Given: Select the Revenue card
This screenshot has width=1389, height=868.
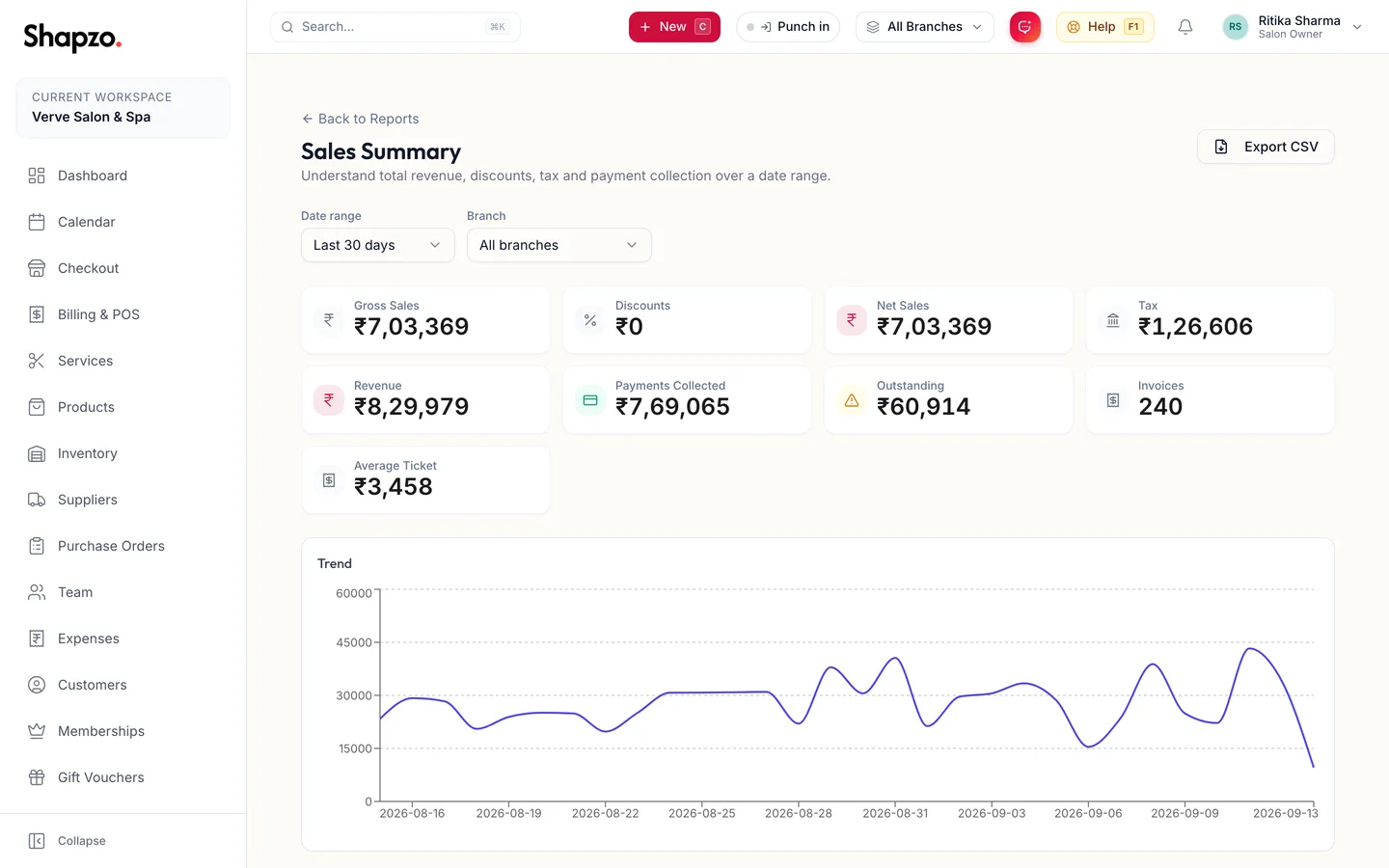Looking at the screenshot, I should 425,400.
